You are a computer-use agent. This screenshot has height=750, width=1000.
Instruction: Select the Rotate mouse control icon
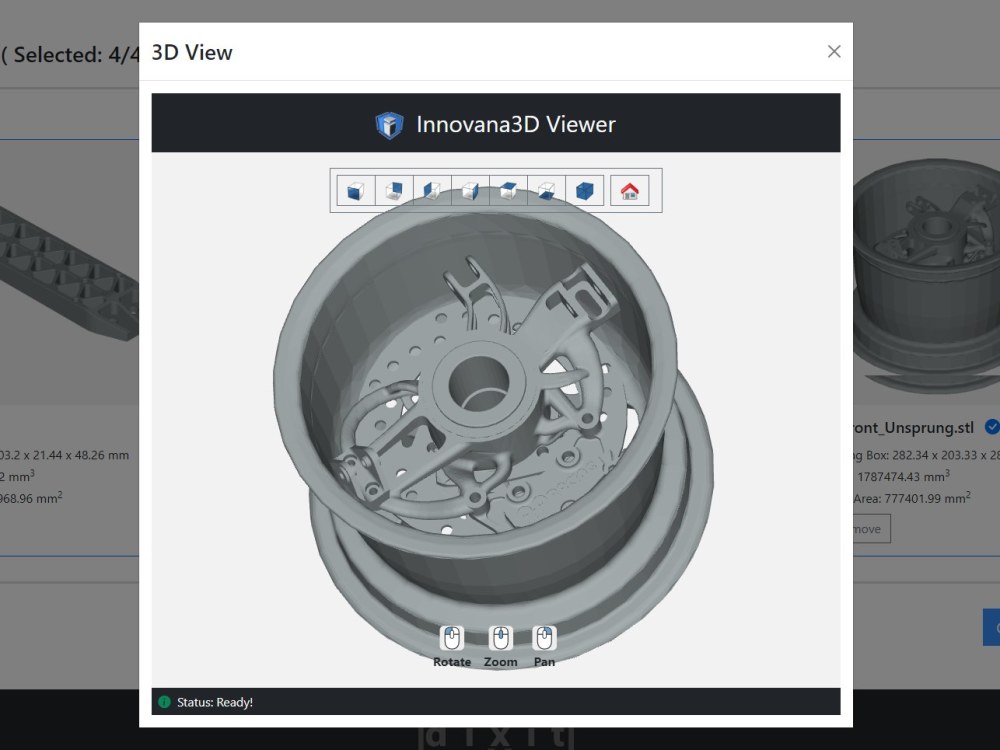452,638
